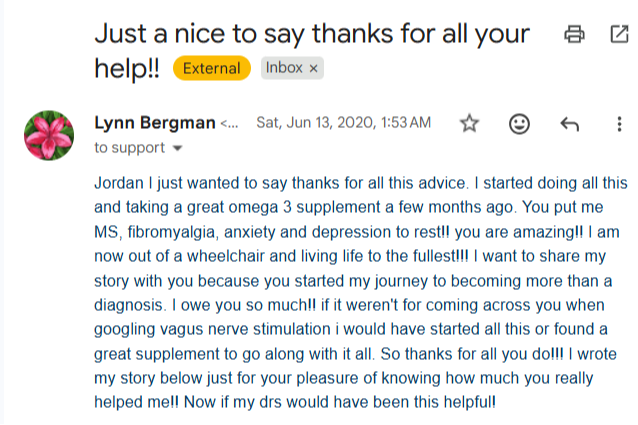
Task: Show the truncated sender email address
Action: coord(229,123)
